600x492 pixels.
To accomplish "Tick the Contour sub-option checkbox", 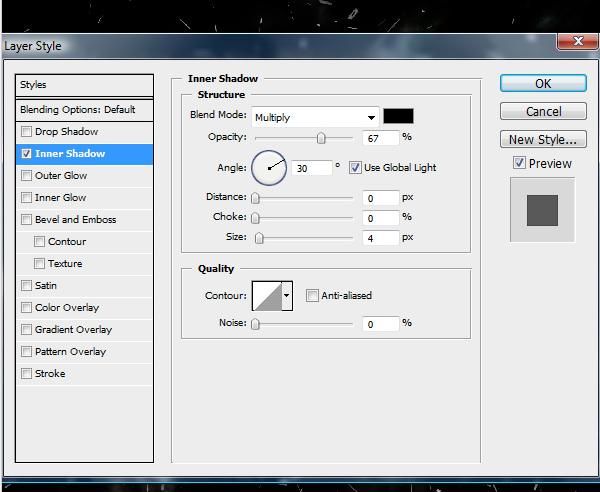I will point(39,242).
